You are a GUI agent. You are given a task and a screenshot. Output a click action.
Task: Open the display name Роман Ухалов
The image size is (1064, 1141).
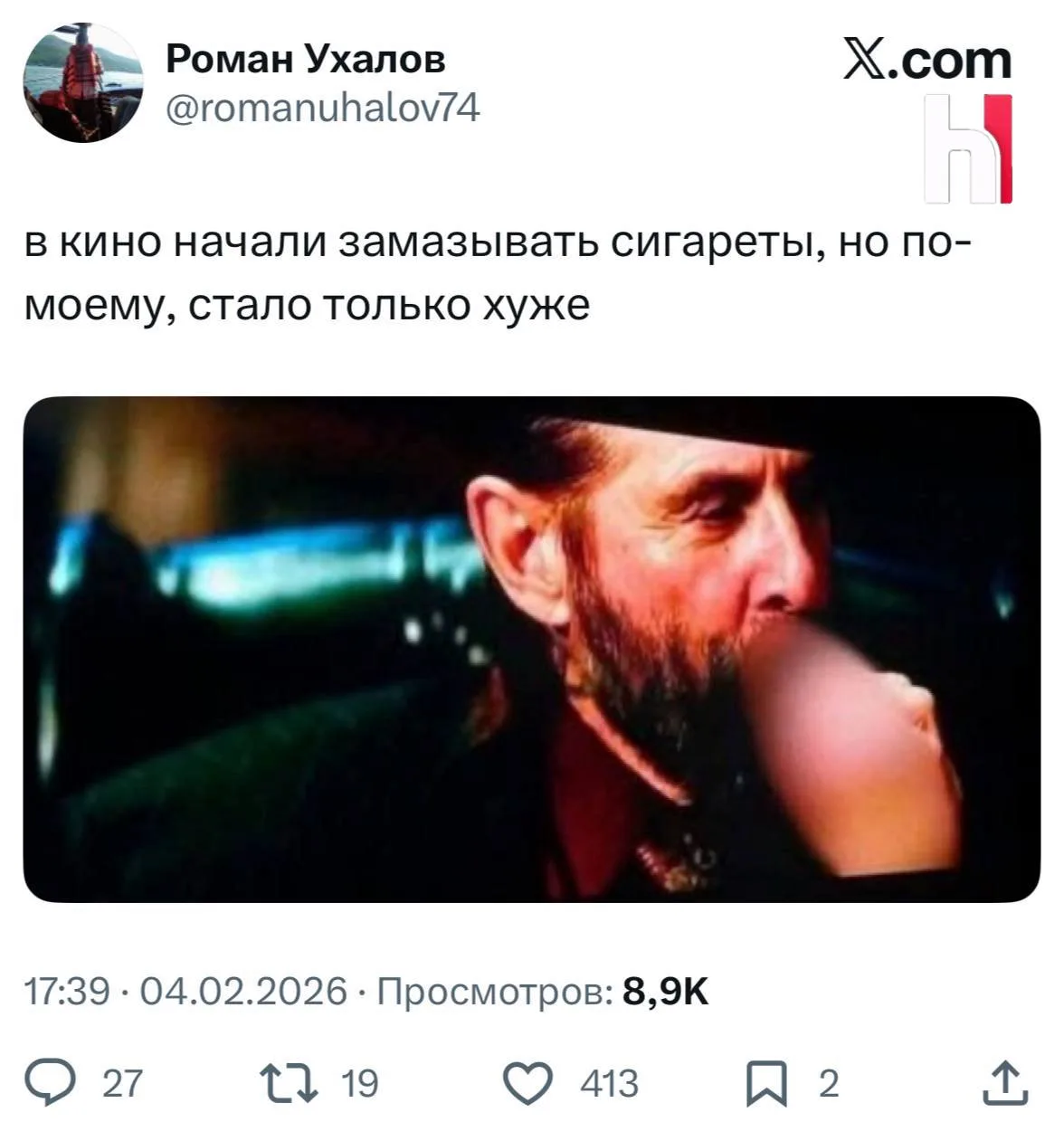(x=305, y=59)
